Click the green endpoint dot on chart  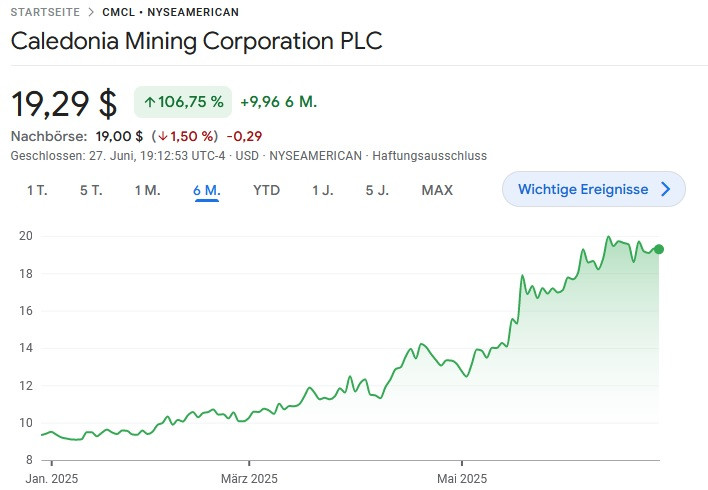[x=658, y=249]
